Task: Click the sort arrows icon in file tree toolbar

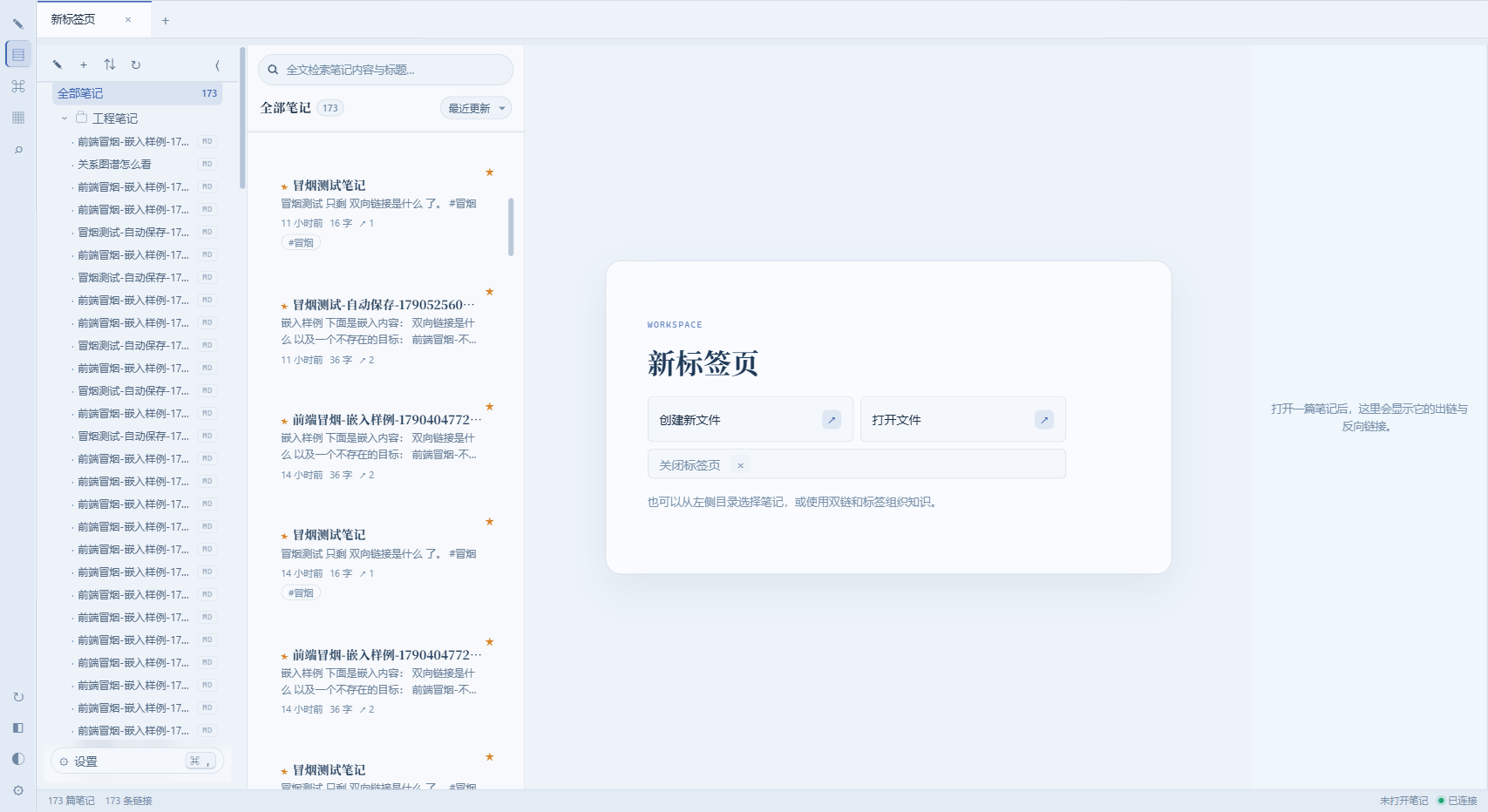Action: click(x=110, y=64)
